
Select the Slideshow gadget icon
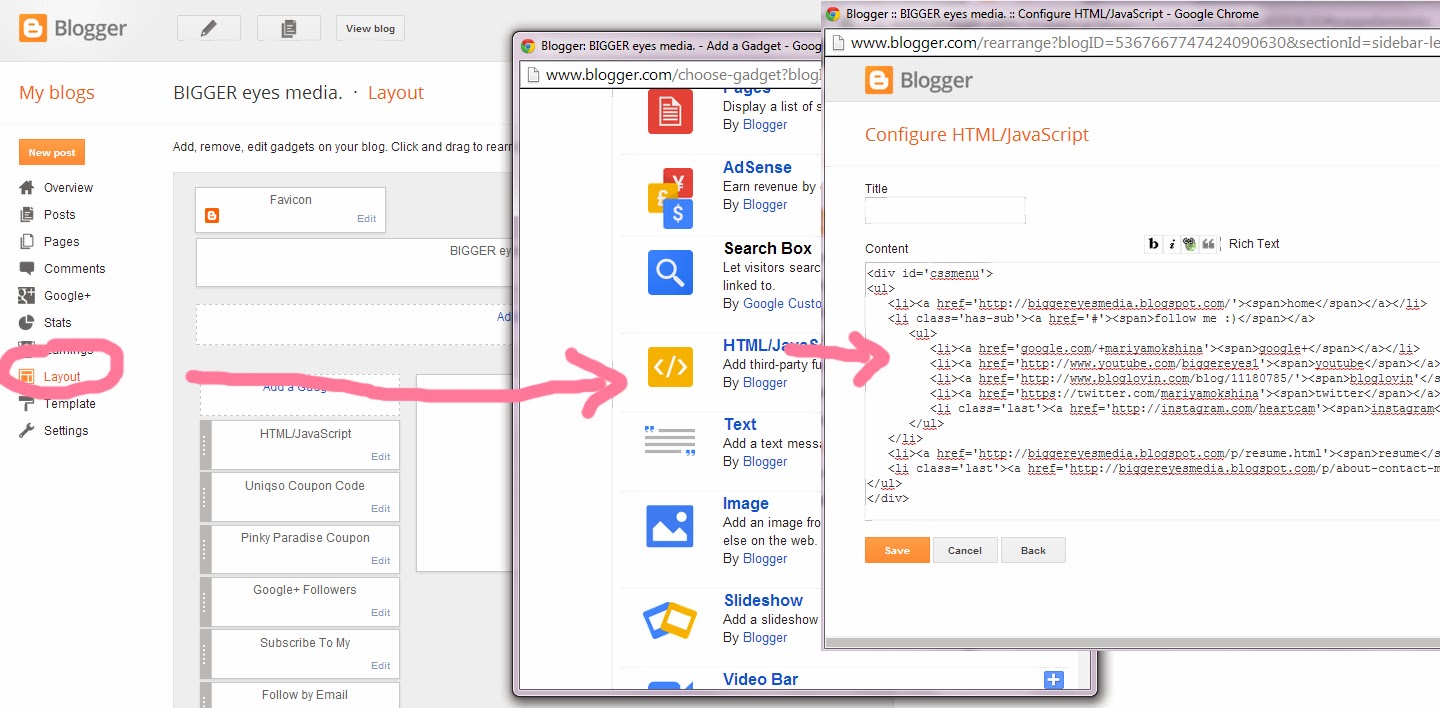(670, 620)
